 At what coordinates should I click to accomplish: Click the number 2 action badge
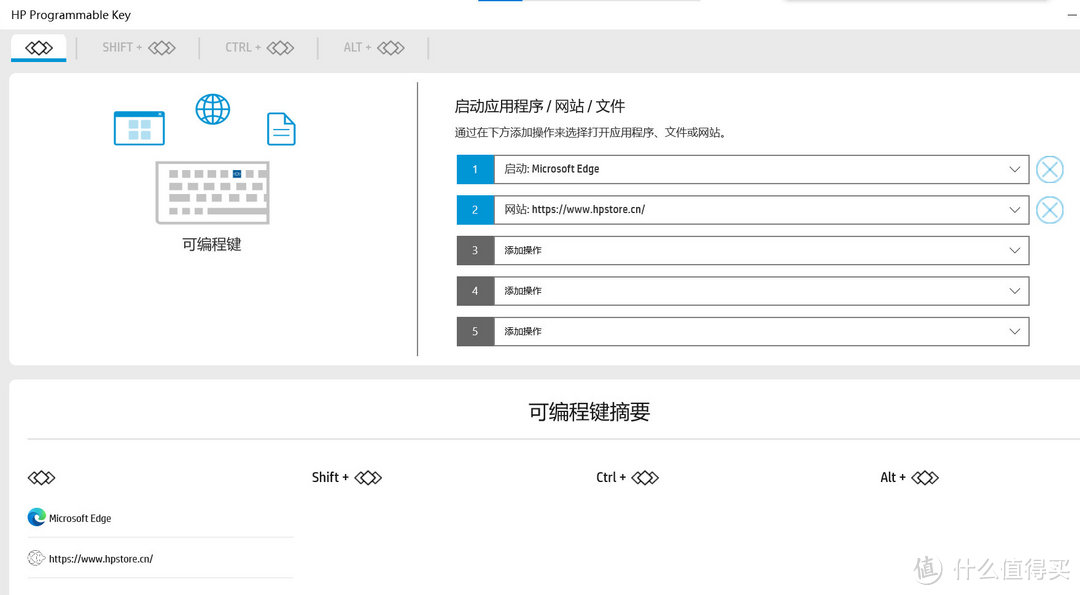pos(475,210)
